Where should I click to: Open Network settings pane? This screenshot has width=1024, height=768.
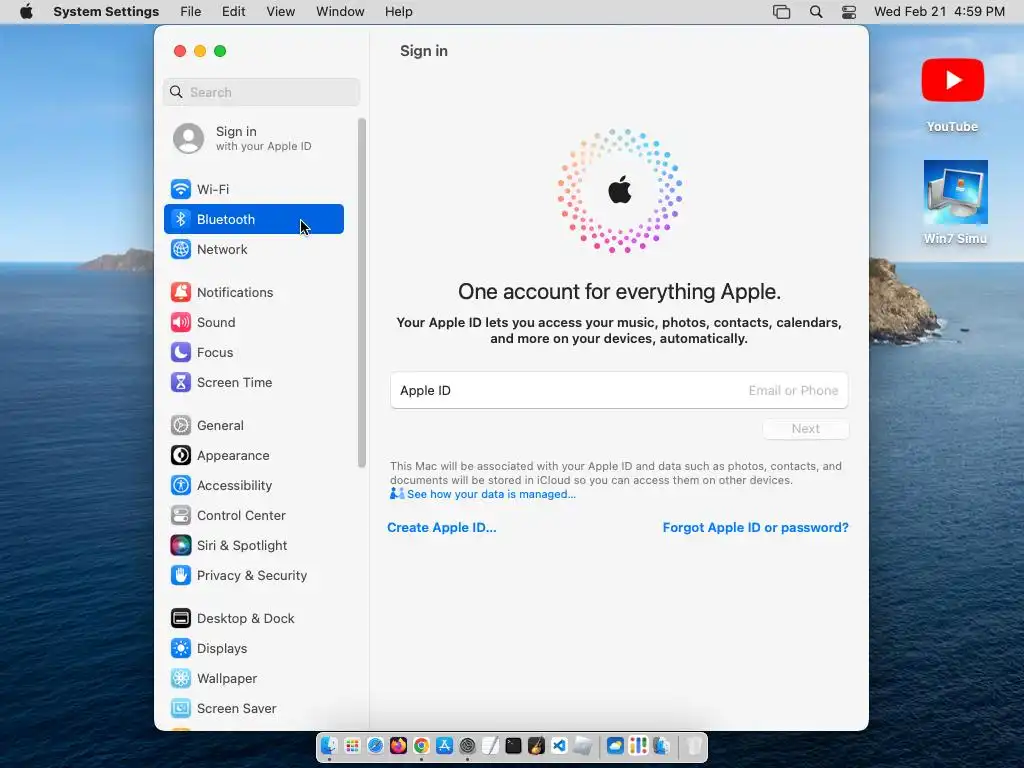[253, 249]
